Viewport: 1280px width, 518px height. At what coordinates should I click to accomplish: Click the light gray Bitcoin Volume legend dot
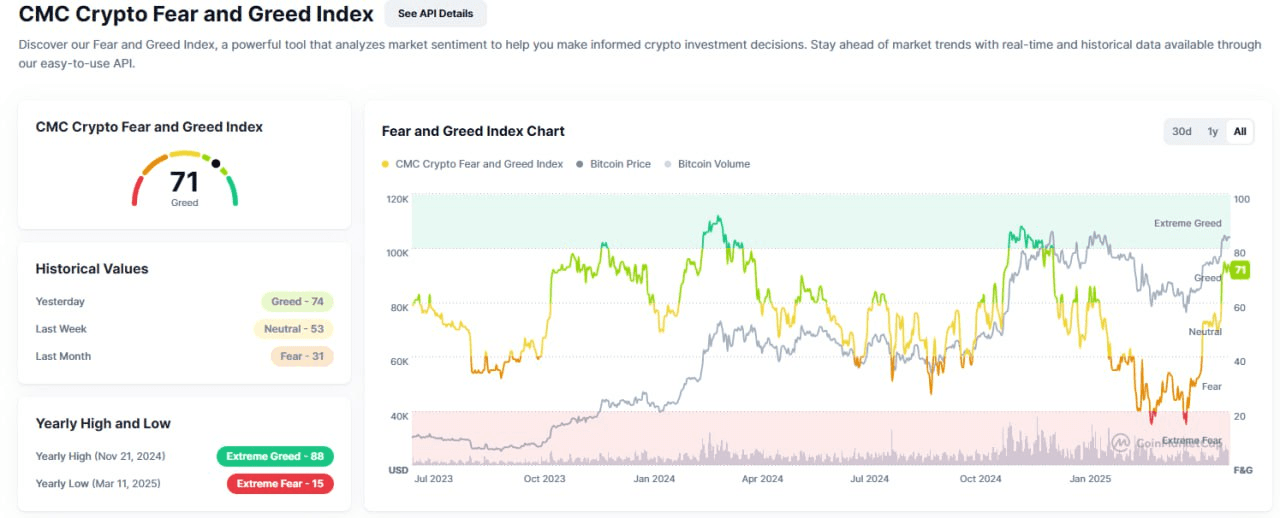(x=668, y=164)
